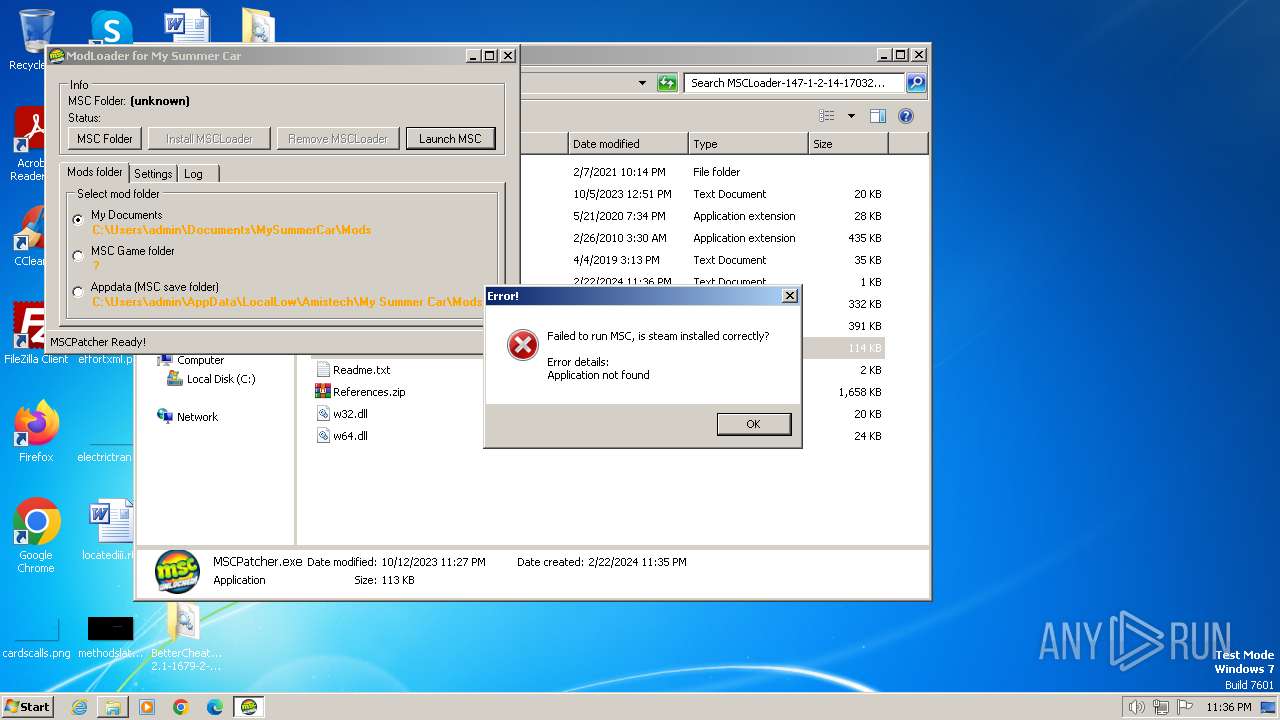Click the Launch MSC button
Screen dimensions: 1280x720
pos(450,139)
